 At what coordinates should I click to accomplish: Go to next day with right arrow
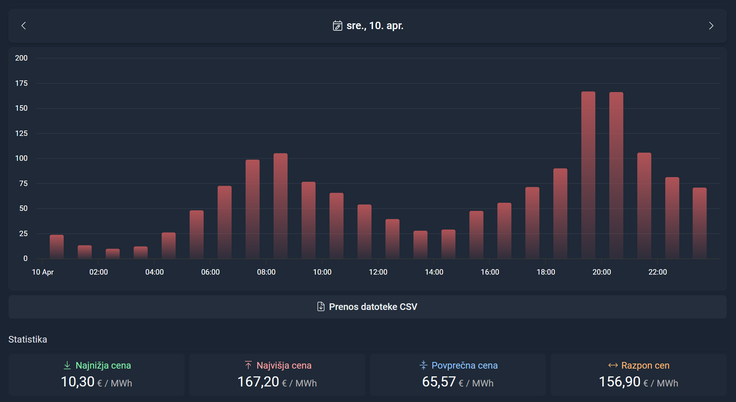(x=711, y=26)
